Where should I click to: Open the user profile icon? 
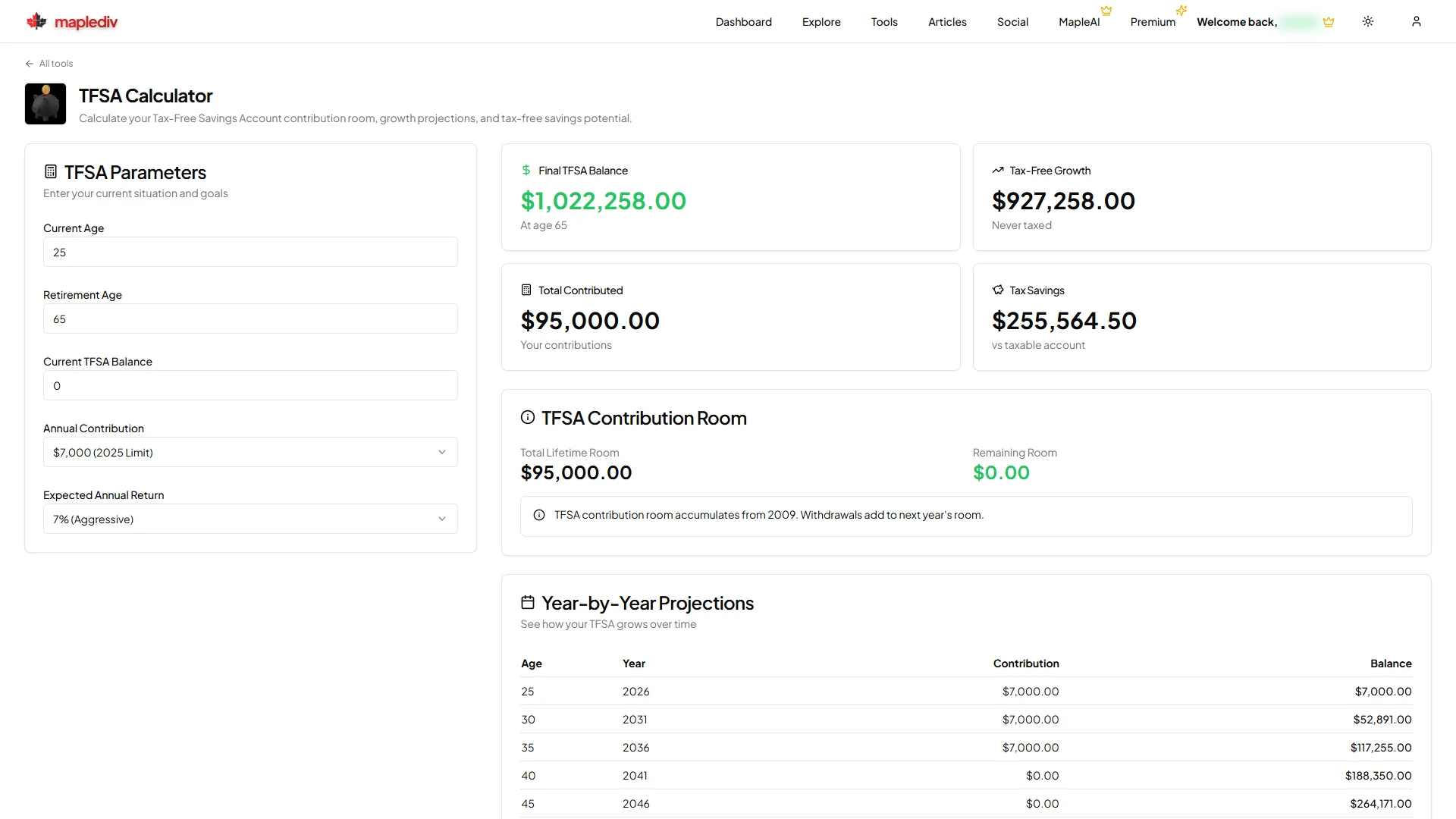click(x=1417, y=21)
